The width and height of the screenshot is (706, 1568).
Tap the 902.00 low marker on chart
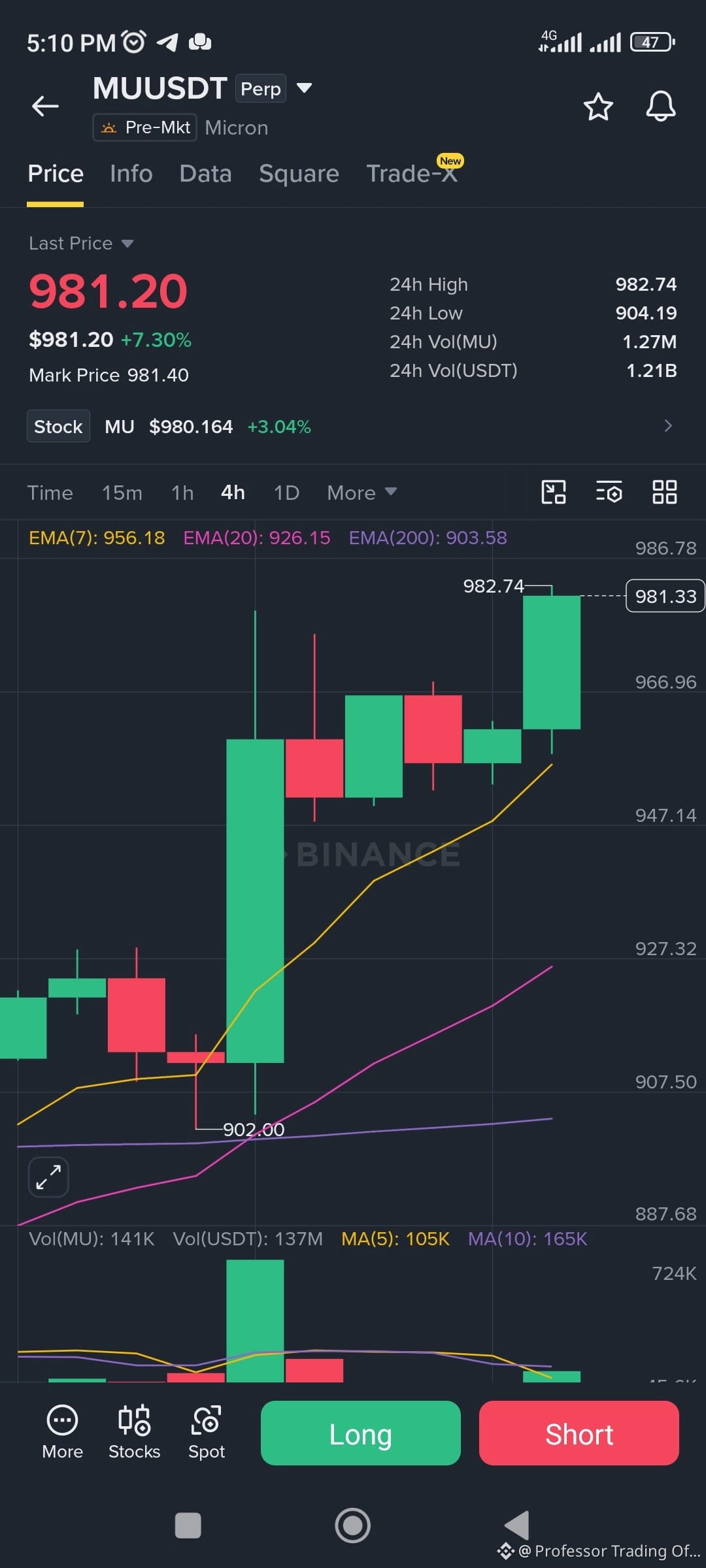coord(254,1130)
